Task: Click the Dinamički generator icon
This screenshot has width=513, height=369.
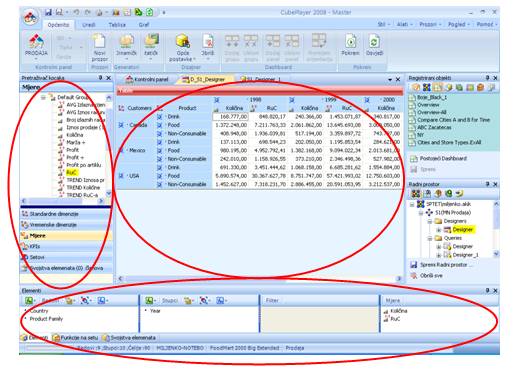Action: point(126,41)
